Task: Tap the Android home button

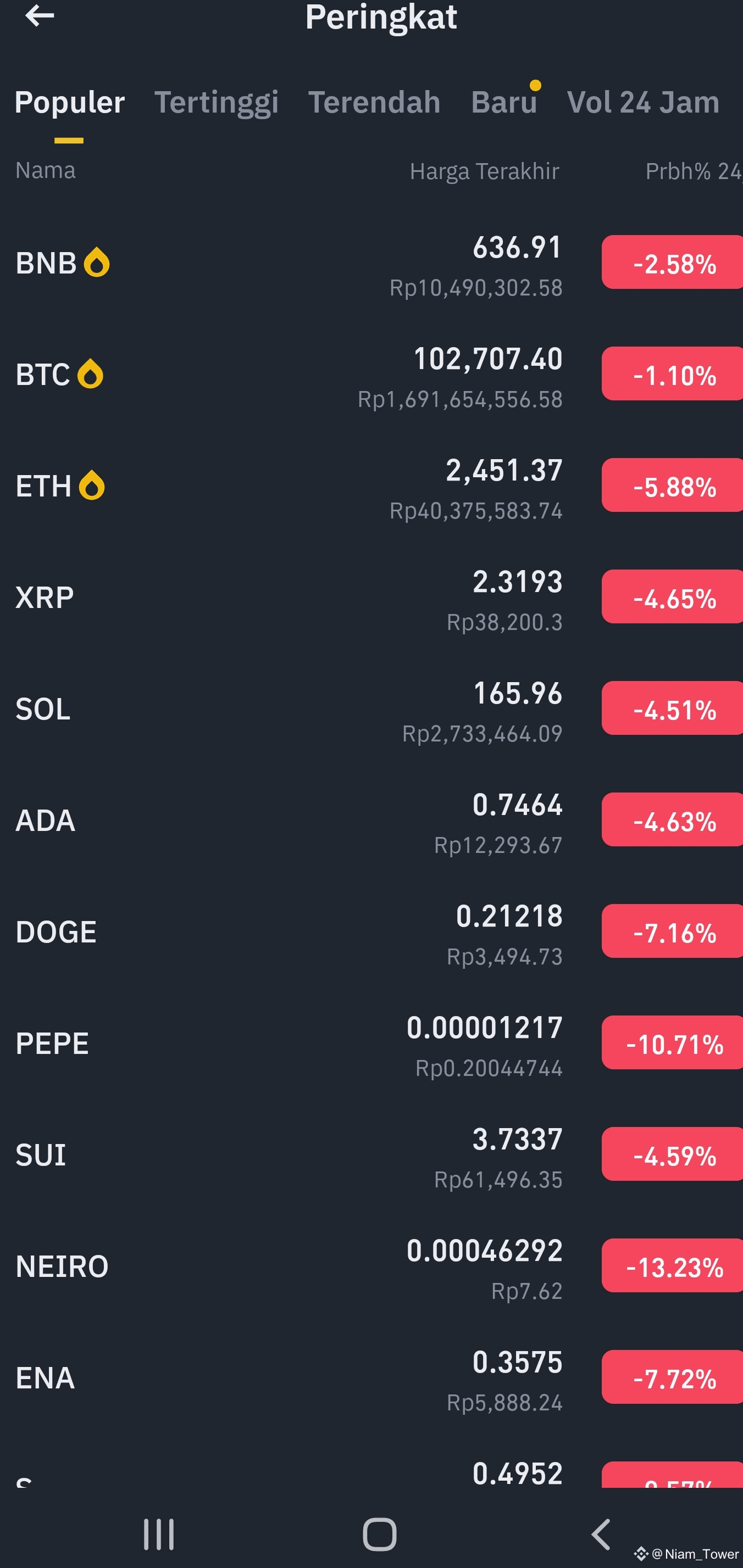Action: [379, 1534]
